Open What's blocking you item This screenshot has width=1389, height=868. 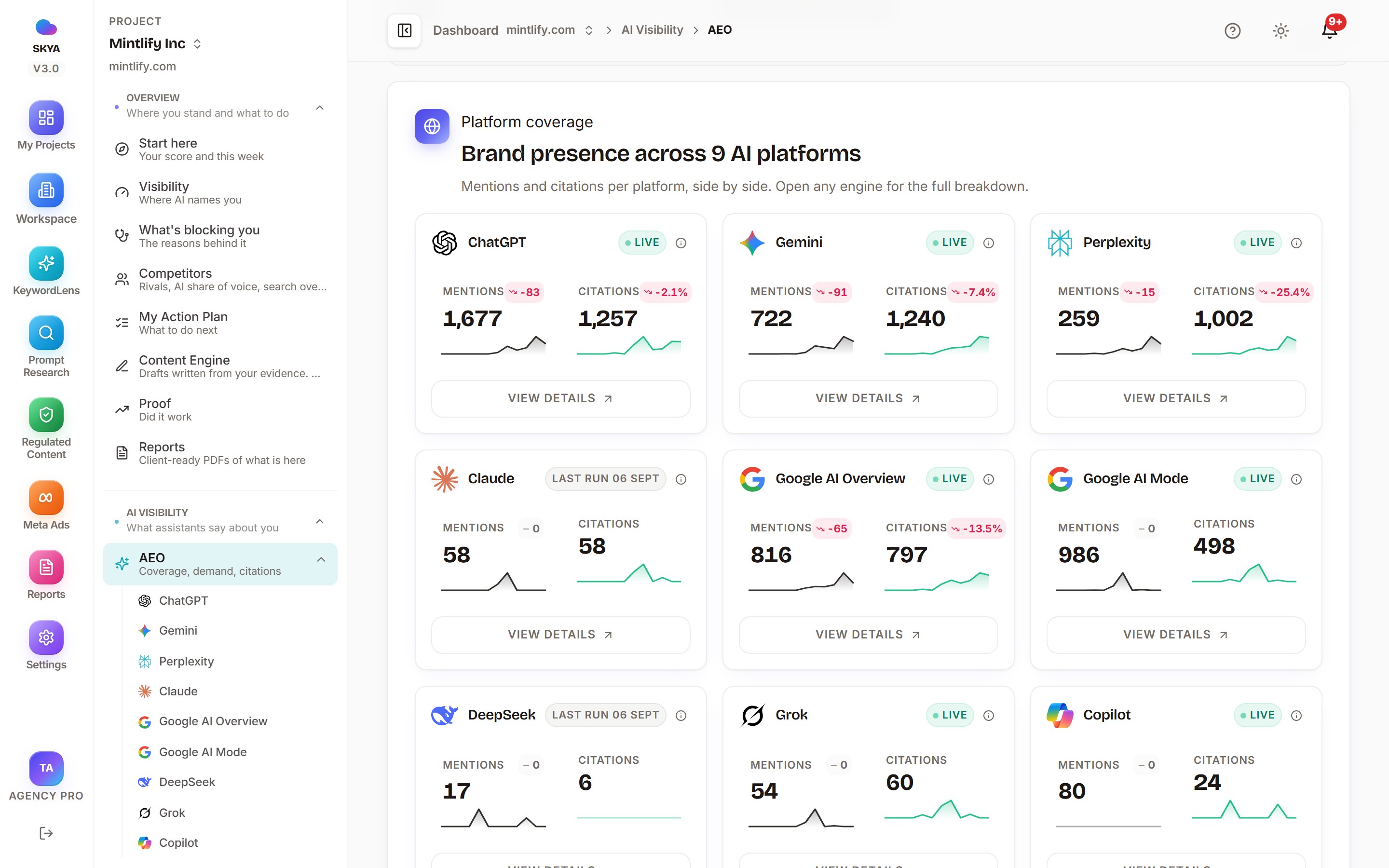pos(220,236)
